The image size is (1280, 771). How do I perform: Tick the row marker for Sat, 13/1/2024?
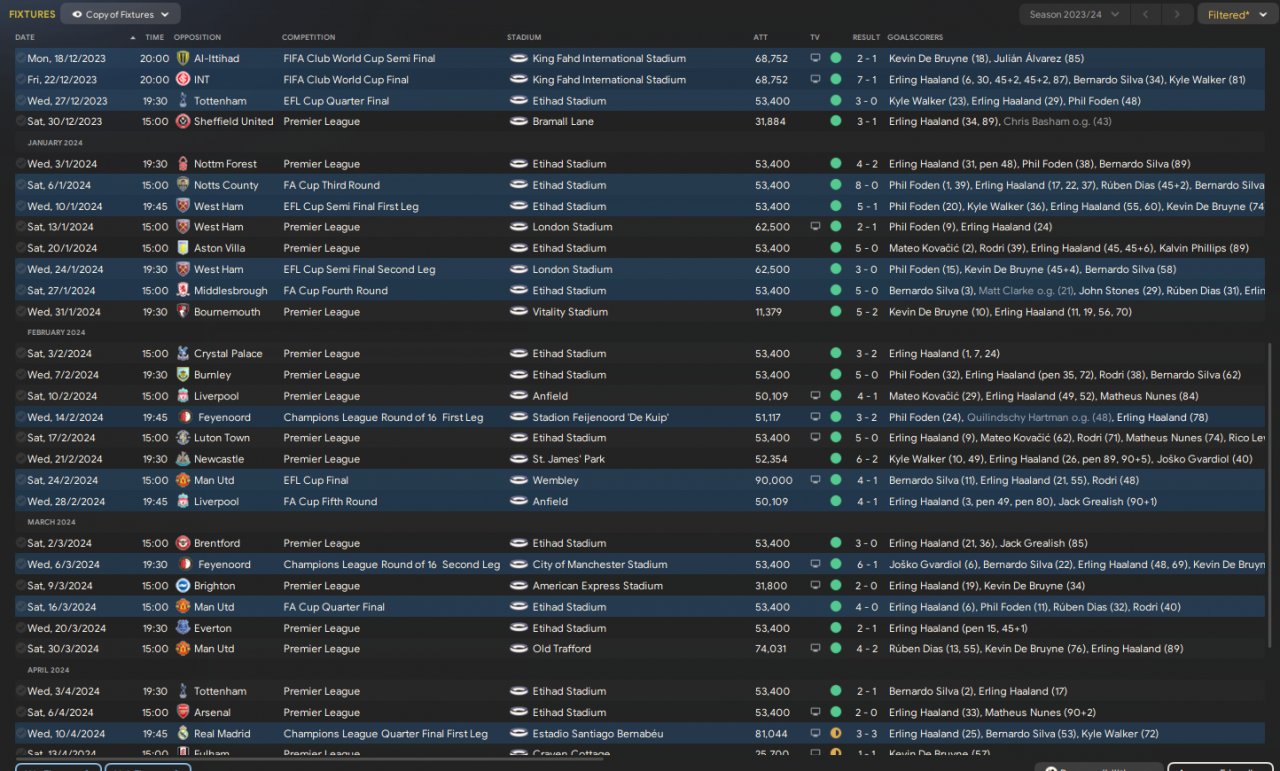20,227
